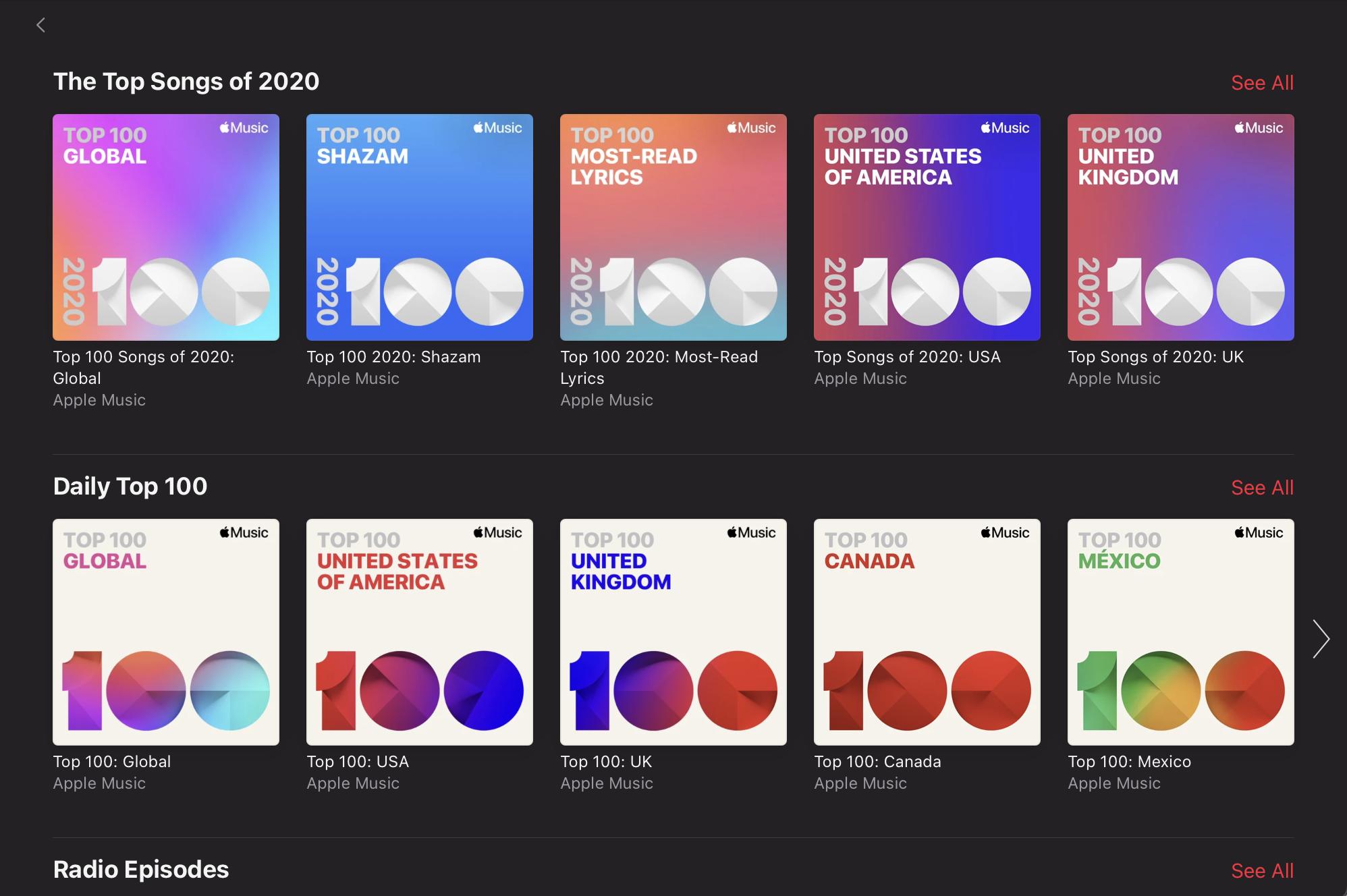The width and height of the screenshot is (1347, 896).
Task: Open daily Top 100 UK cover
Action: pyautogui.click(x=673, y=632)
